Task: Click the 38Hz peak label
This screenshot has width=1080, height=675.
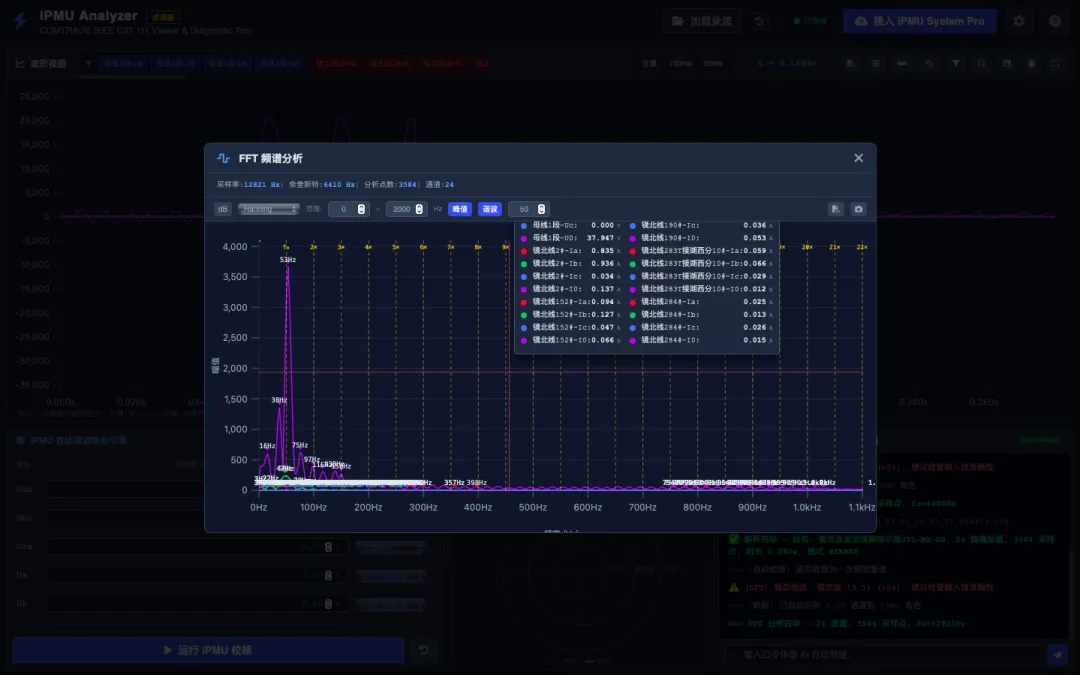Action: point(279,400)
